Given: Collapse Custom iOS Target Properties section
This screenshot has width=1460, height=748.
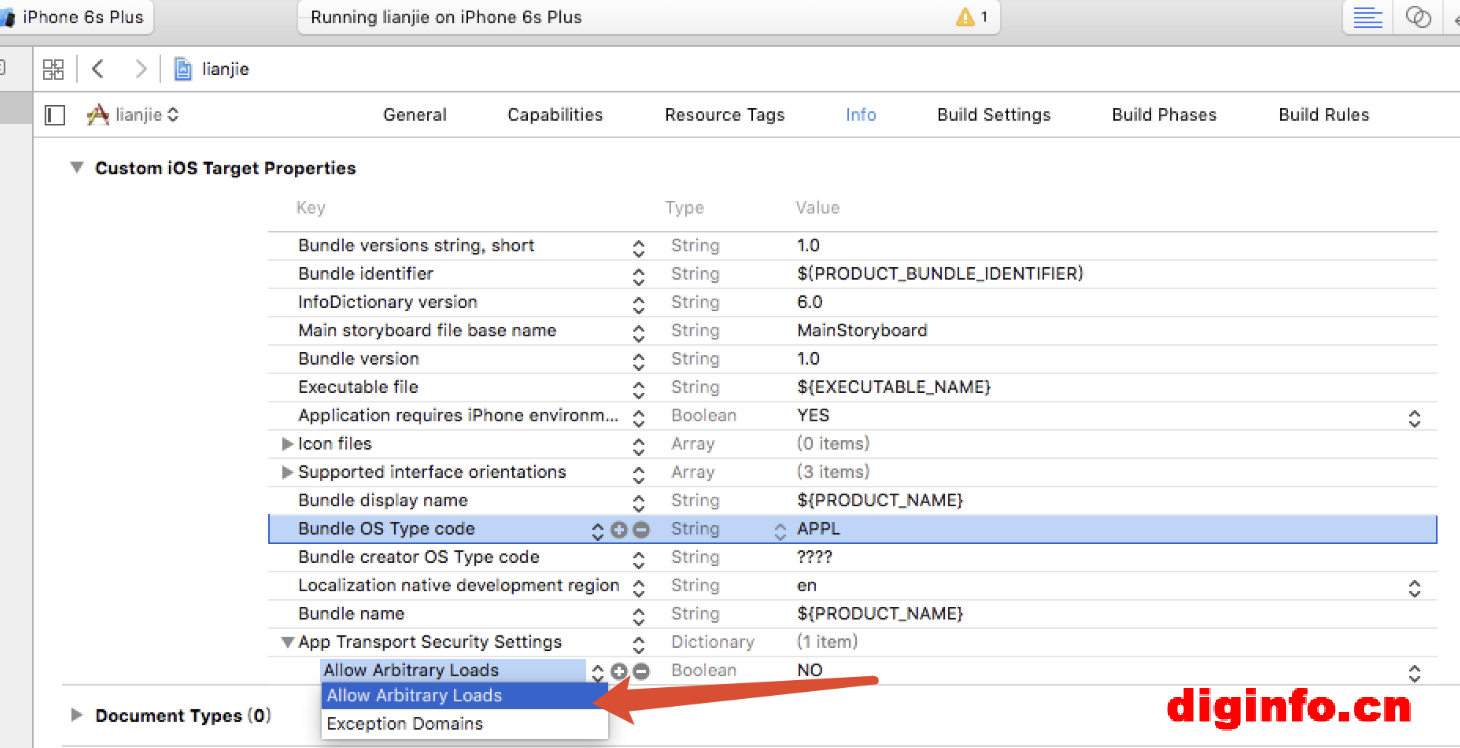Looking at the screenshot, I should [77, 168].
